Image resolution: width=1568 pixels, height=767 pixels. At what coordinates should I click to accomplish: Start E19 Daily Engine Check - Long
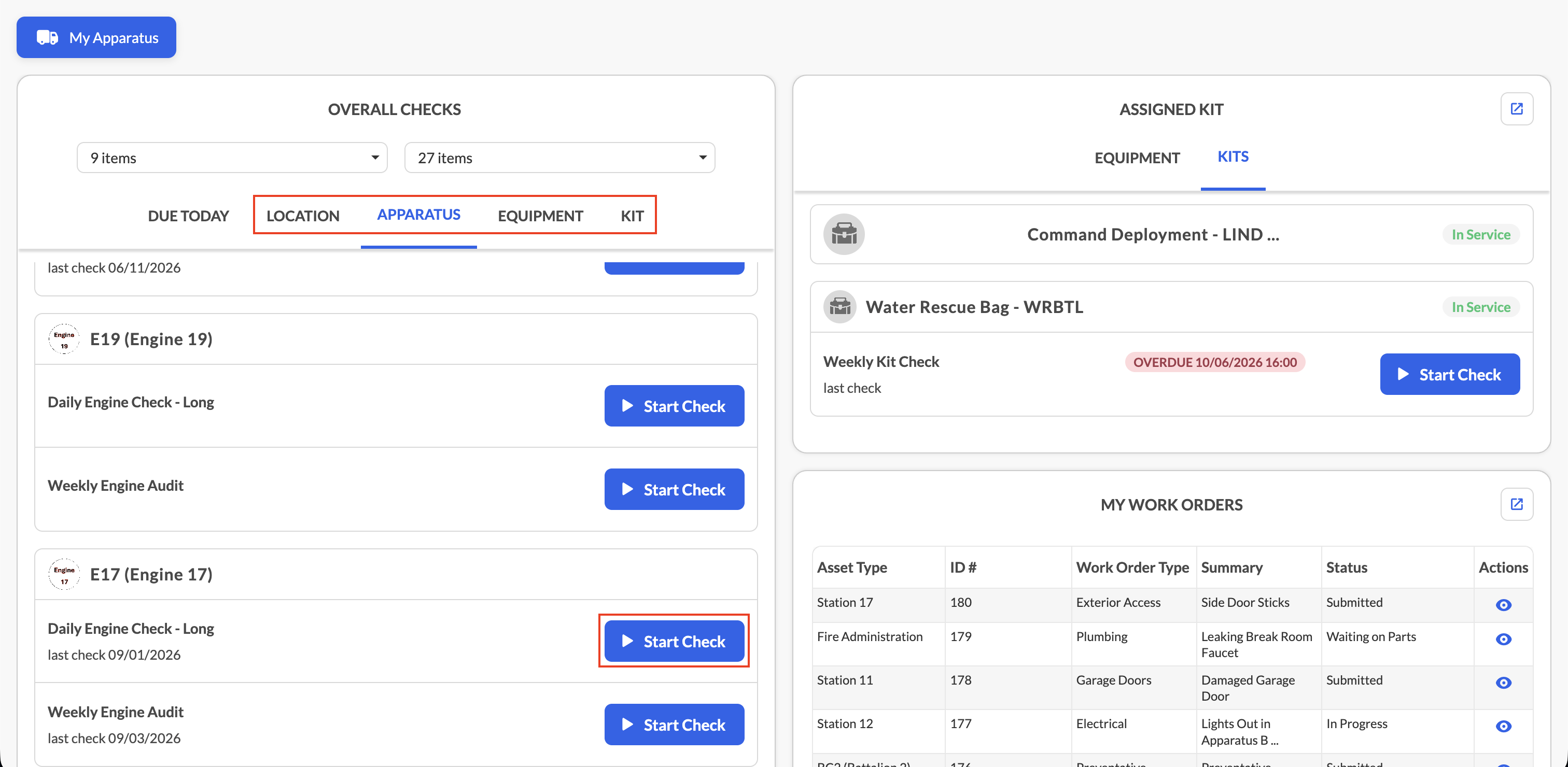click(x=674, y=406)
